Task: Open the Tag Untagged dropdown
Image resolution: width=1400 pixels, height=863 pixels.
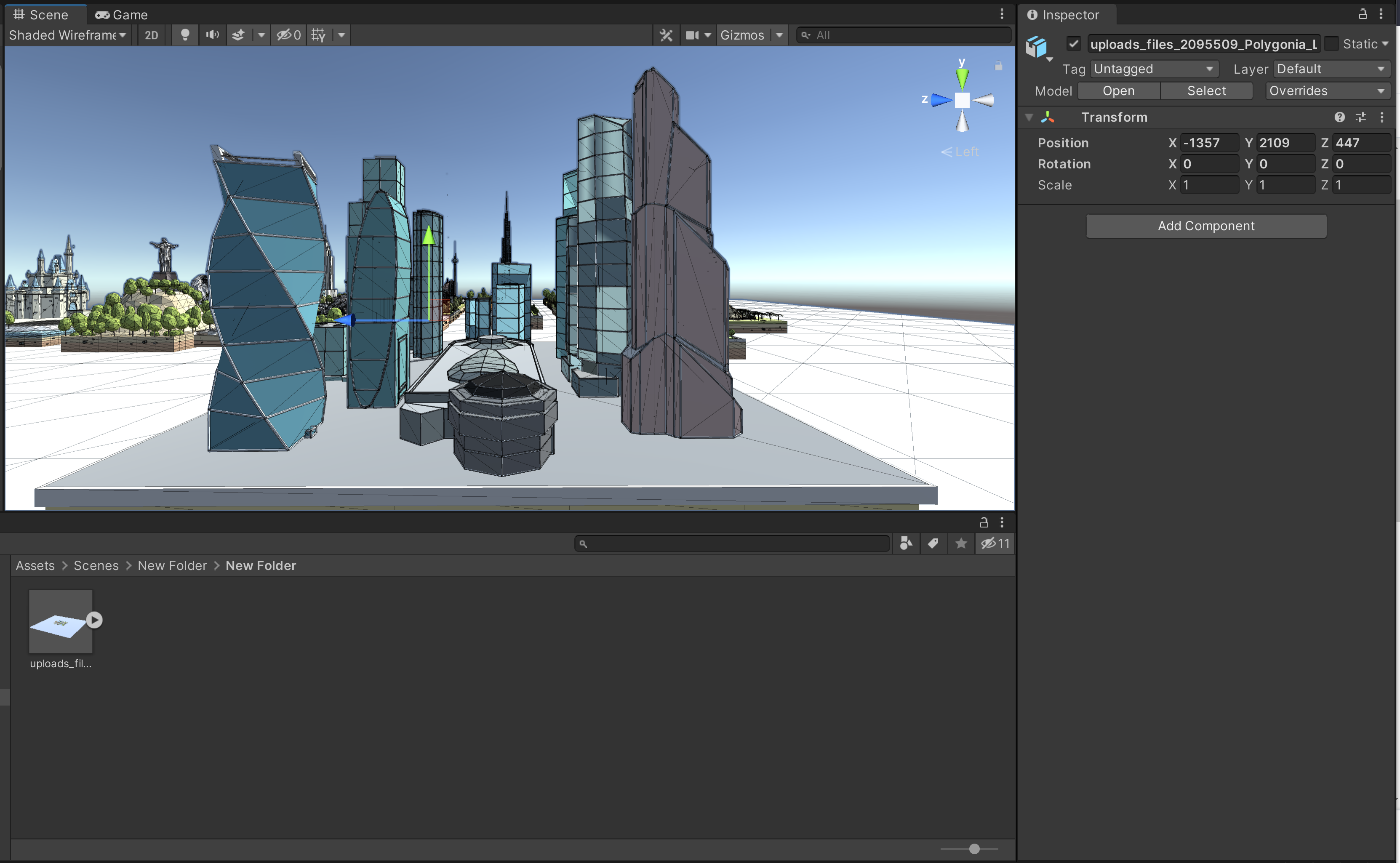Action: [x=1153, y=69]
